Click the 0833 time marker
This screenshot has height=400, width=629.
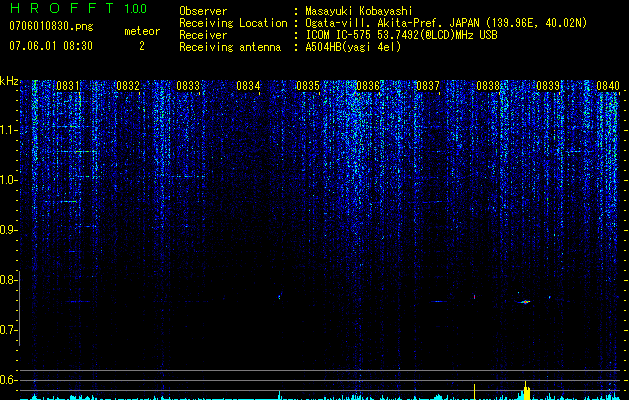(188, 85)
